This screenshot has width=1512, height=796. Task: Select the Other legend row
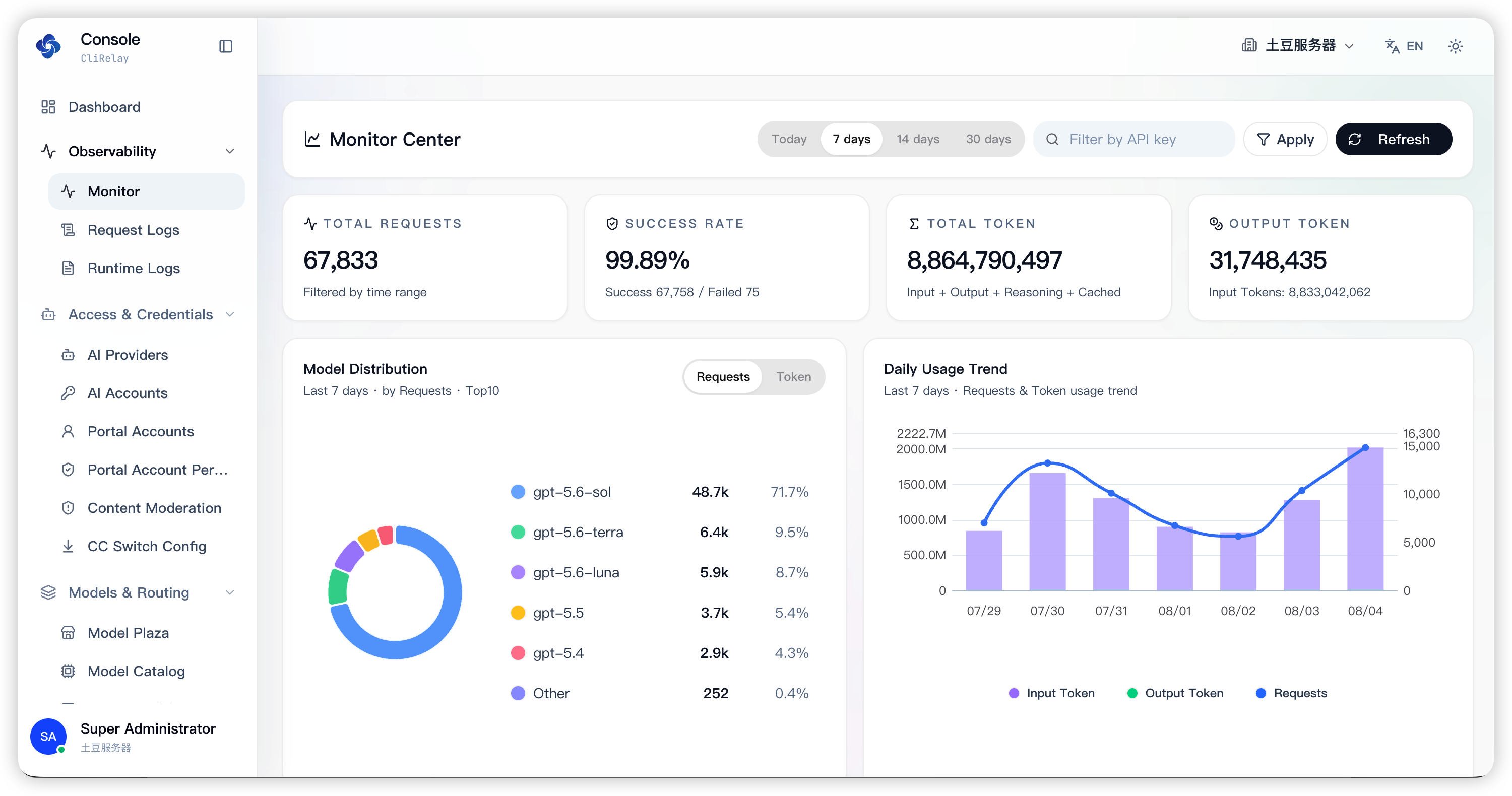pyautogui.click(x=660, y=693)
